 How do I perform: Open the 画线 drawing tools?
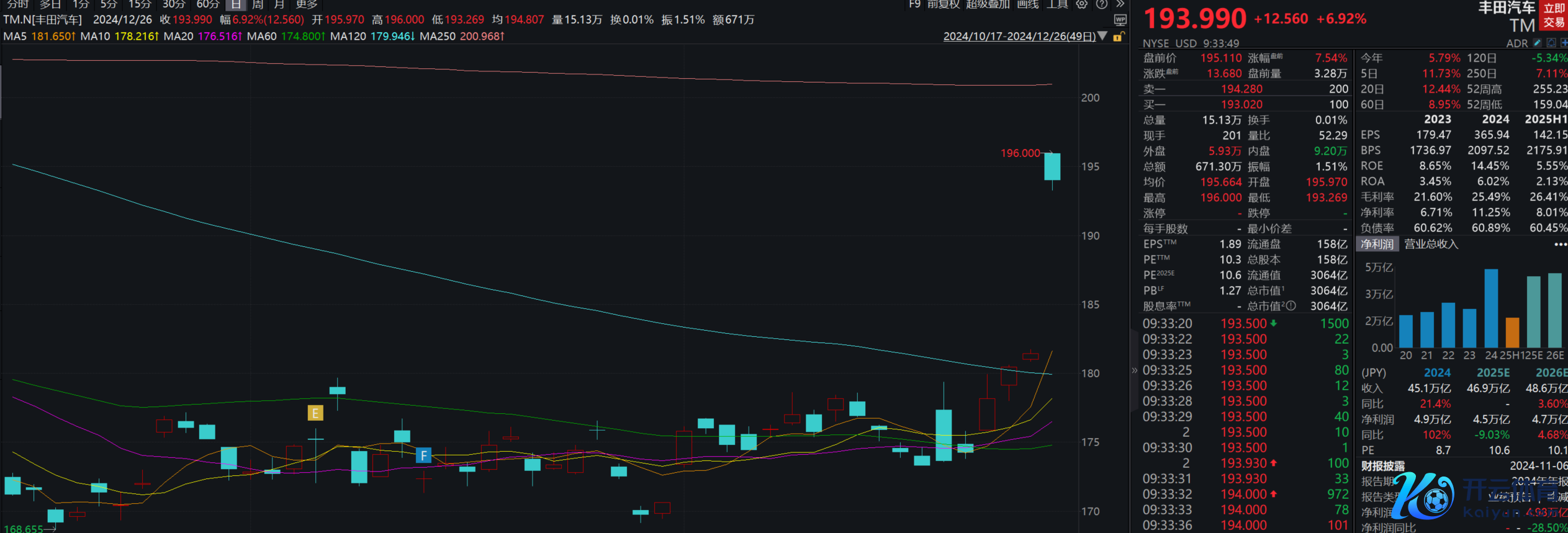coord(1027,4)
